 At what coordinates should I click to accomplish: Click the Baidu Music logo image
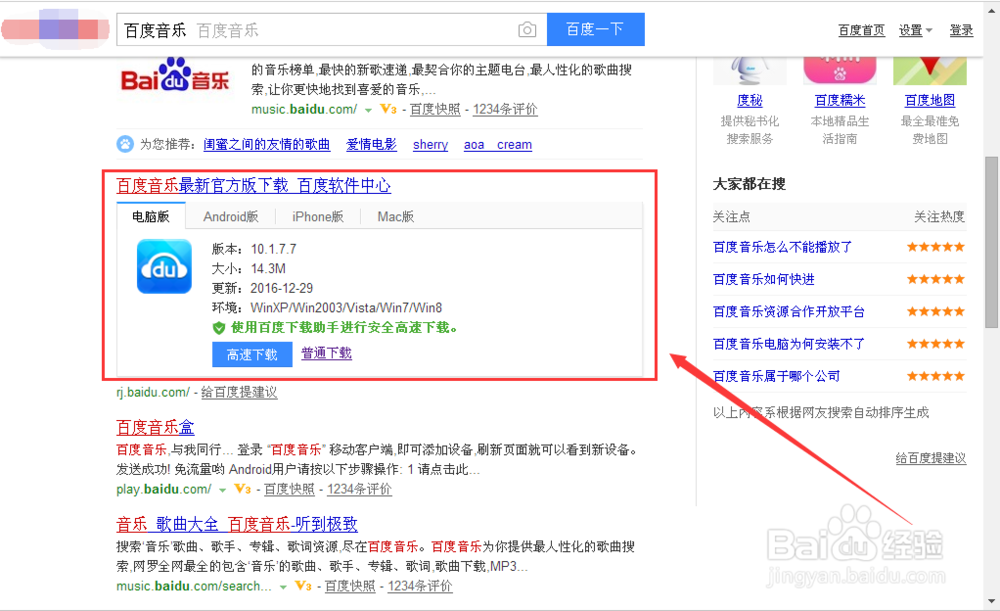pos(175,77)
